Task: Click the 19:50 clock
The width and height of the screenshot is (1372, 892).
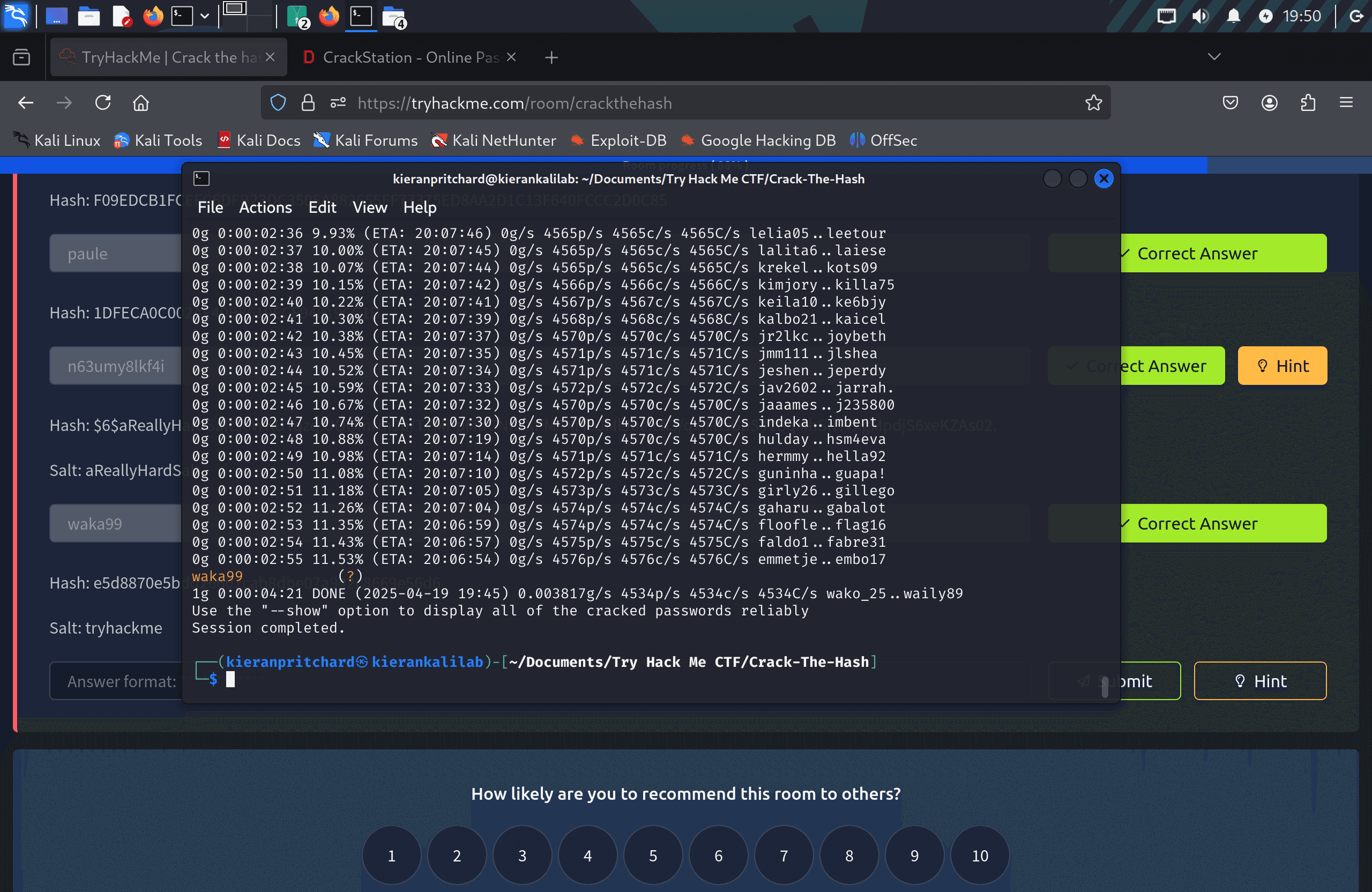Action: (x=1302, y=16)
